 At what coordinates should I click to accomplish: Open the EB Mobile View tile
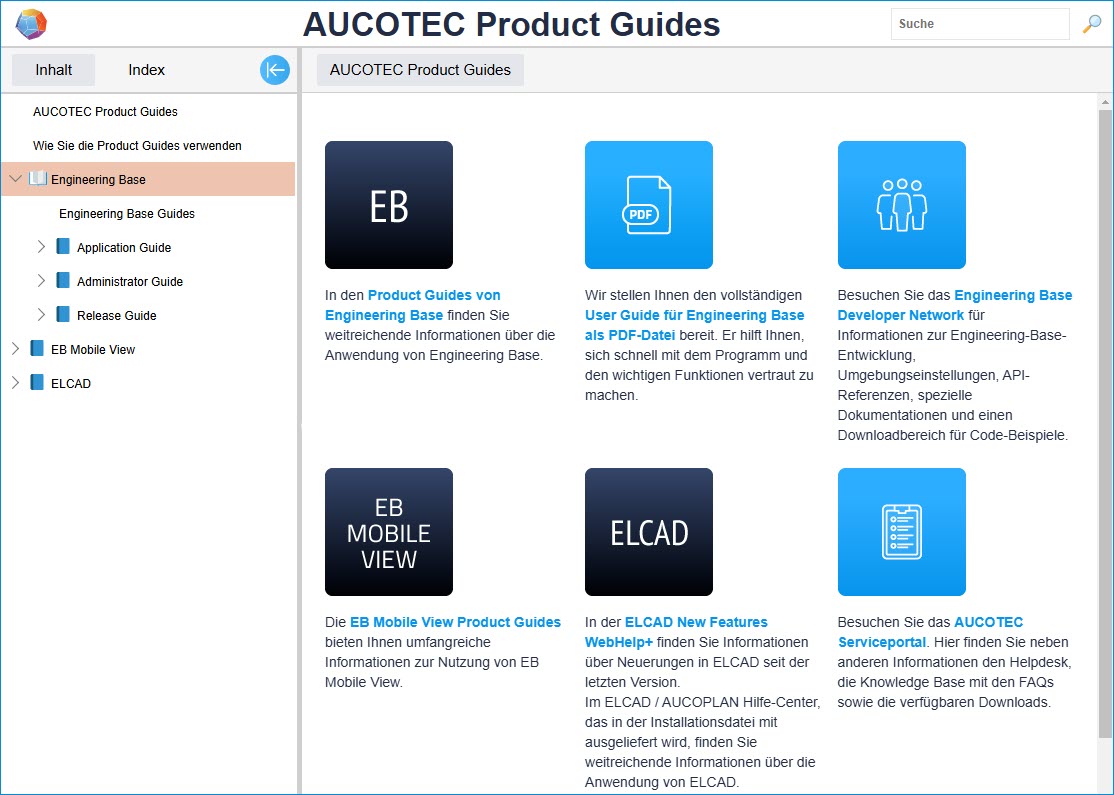click(388, 532)
